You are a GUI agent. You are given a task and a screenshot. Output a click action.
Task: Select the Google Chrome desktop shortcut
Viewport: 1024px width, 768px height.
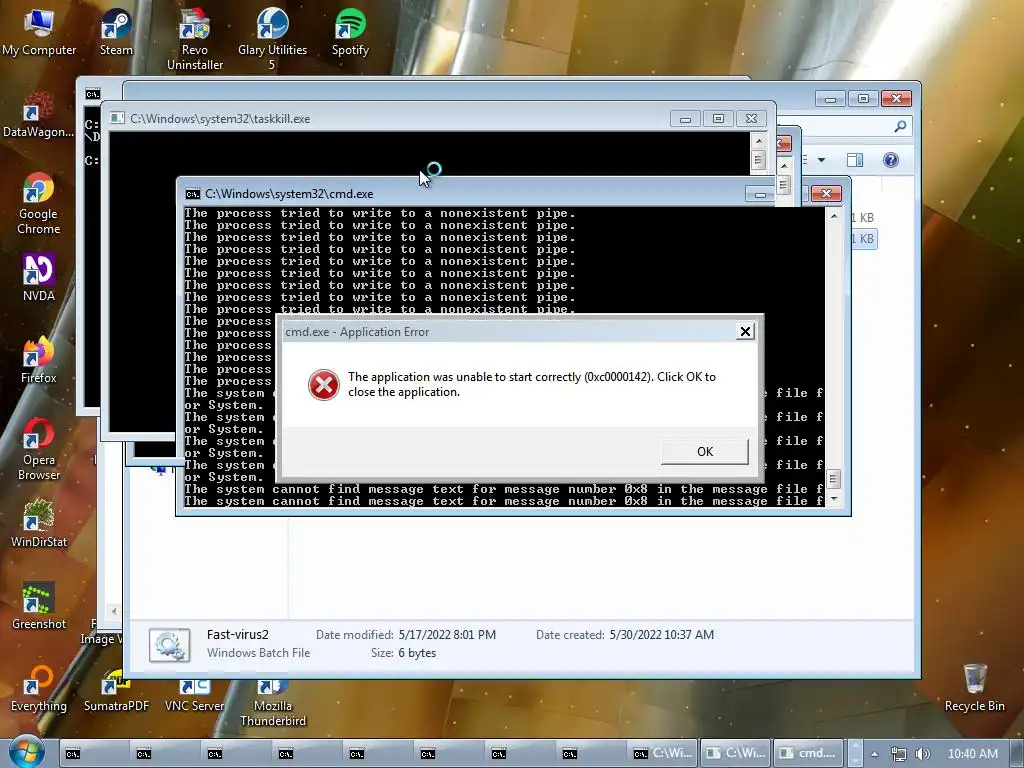39,203
